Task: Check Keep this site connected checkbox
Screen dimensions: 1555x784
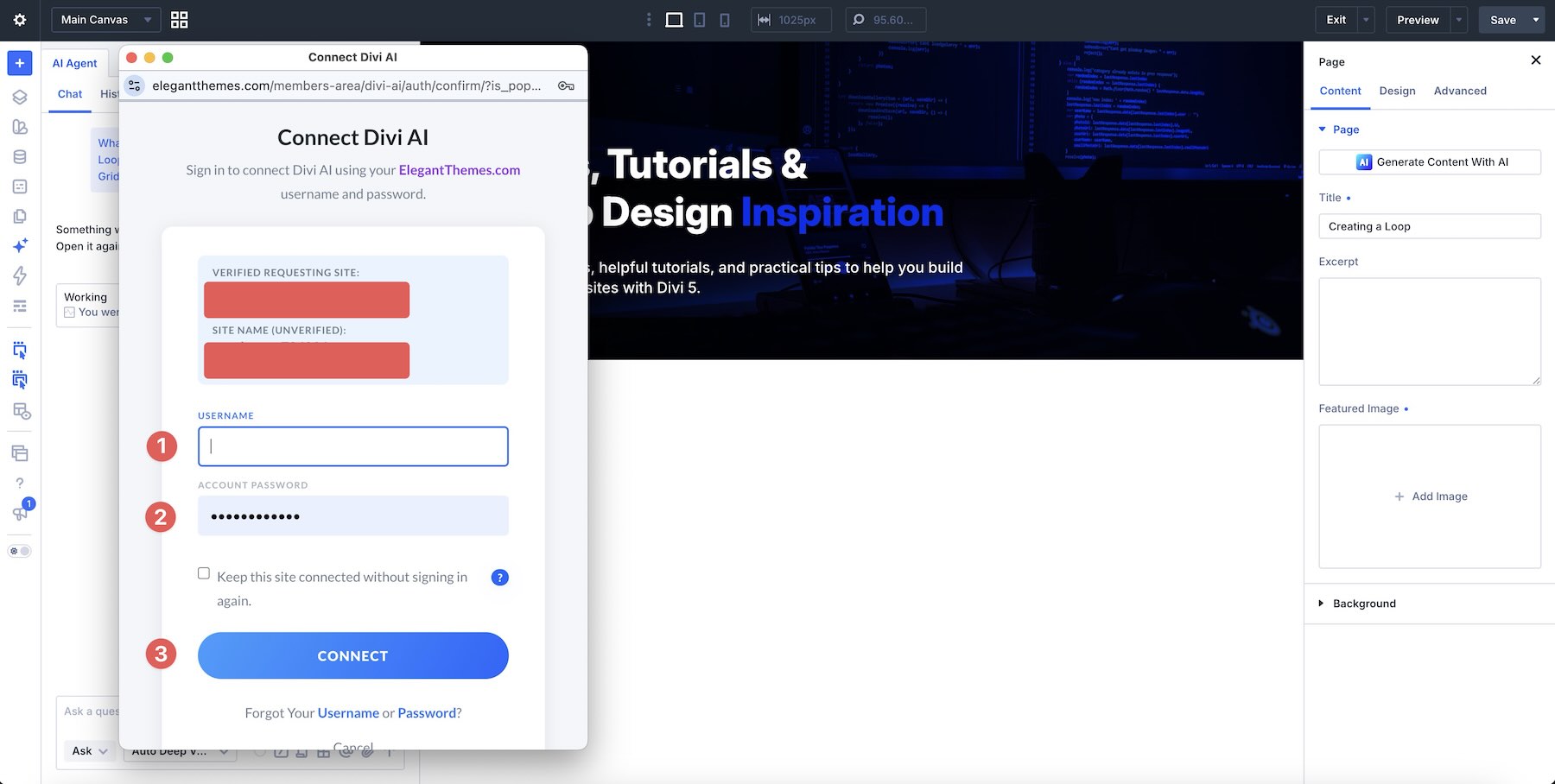Action: 204,573
